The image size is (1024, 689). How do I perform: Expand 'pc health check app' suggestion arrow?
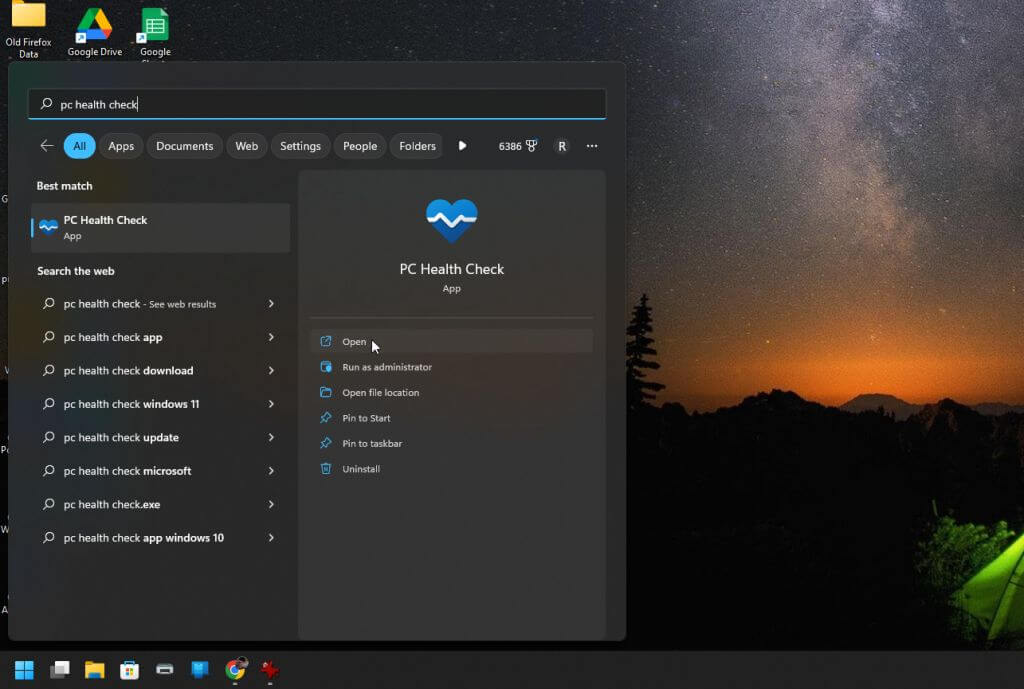271,337
